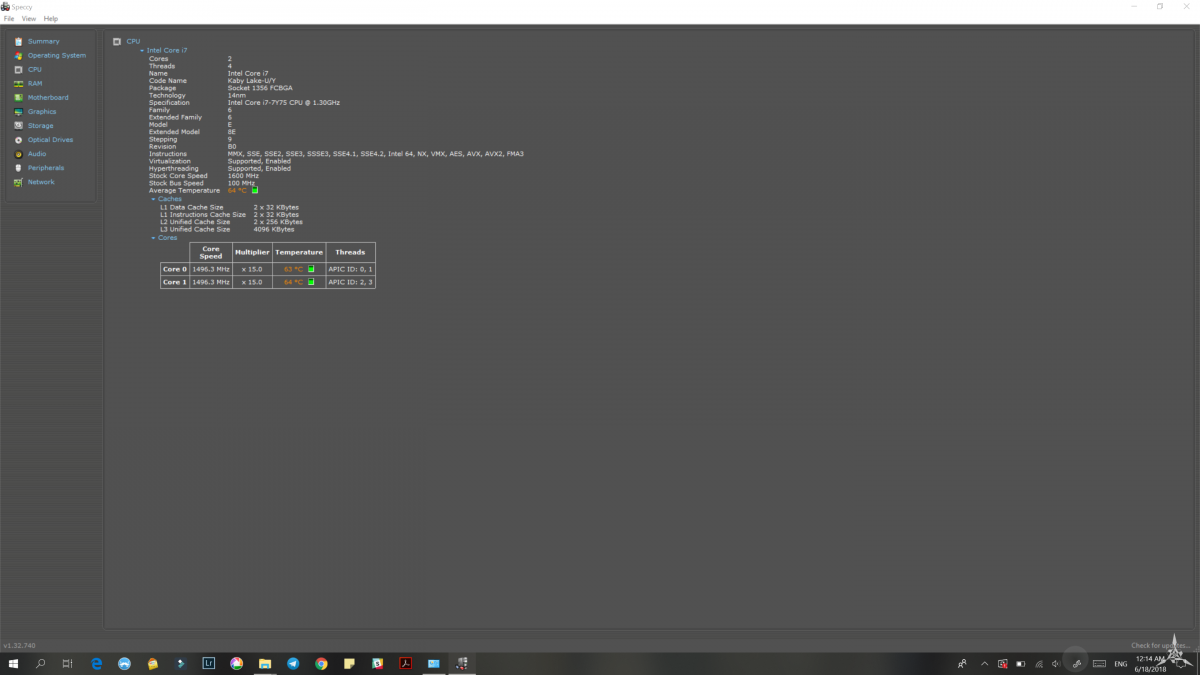Click the CPU header icon in main panel
This screenshot has width=1200, height=675.
coord(117,41)
